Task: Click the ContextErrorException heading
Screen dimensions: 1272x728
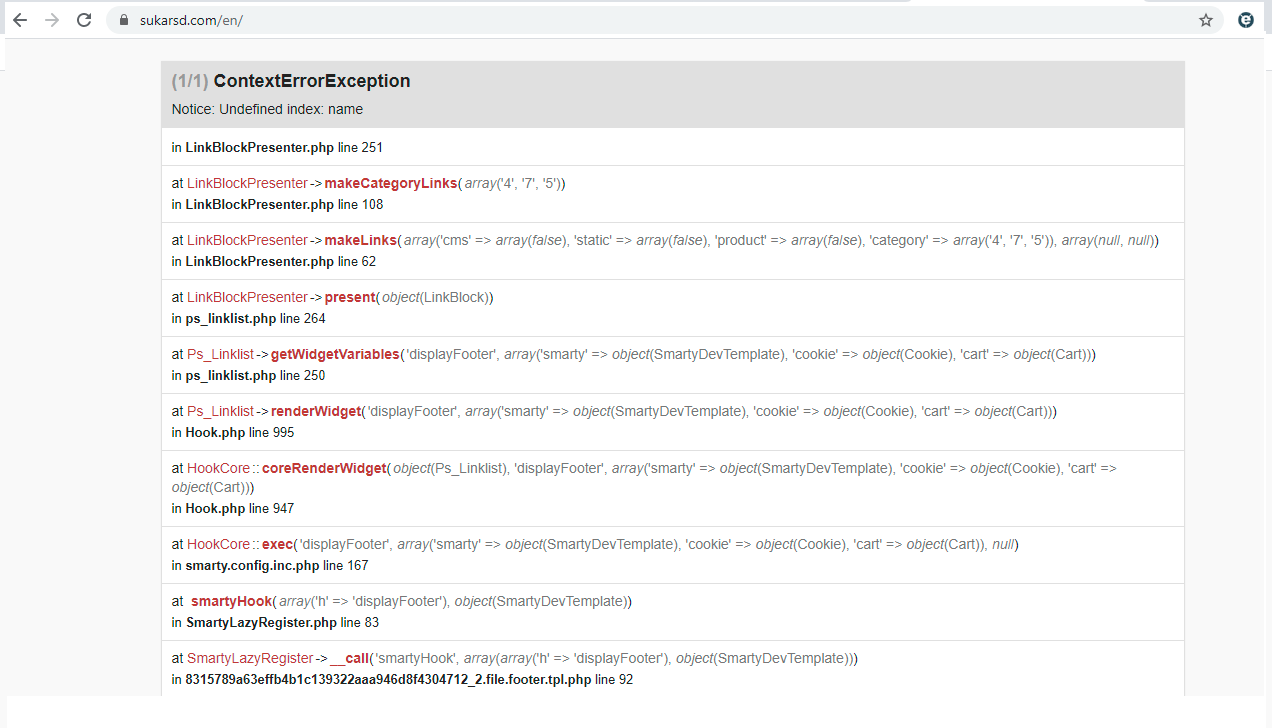Action: click(312, 81)
